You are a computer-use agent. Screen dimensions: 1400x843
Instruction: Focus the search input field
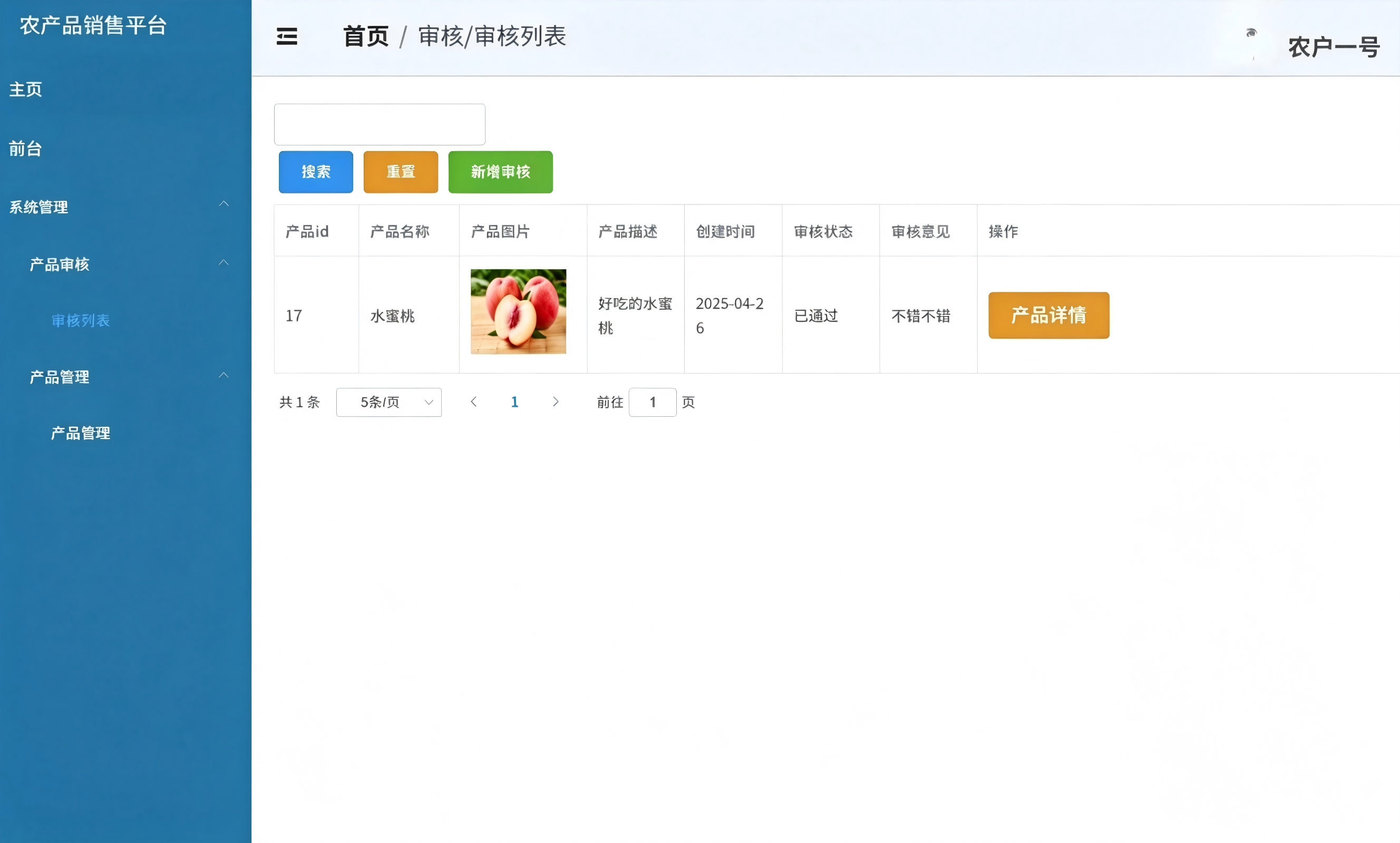coord(380,124)
